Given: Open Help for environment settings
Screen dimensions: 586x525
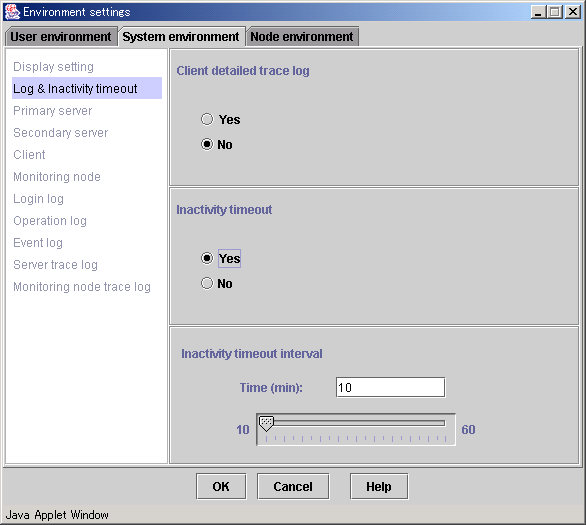Looking at the screenshot, I should (x=379, y=487).
